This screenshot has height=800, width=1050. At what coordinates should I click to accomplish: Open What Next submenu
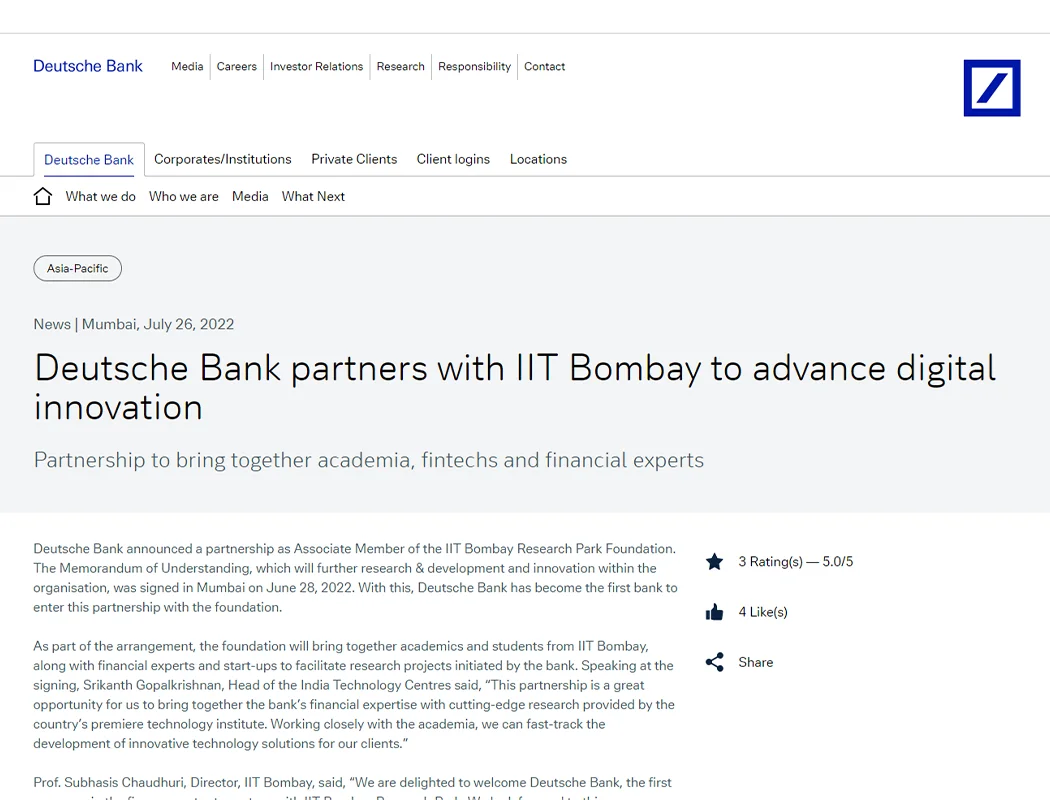pyautogui.click(x=313, y=196)
